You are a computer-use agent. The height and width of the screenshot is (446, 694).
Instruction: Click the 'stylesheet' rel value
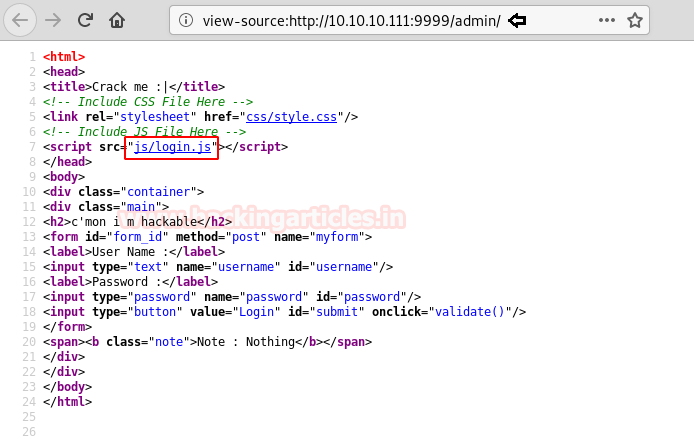[x=155, y=117]
